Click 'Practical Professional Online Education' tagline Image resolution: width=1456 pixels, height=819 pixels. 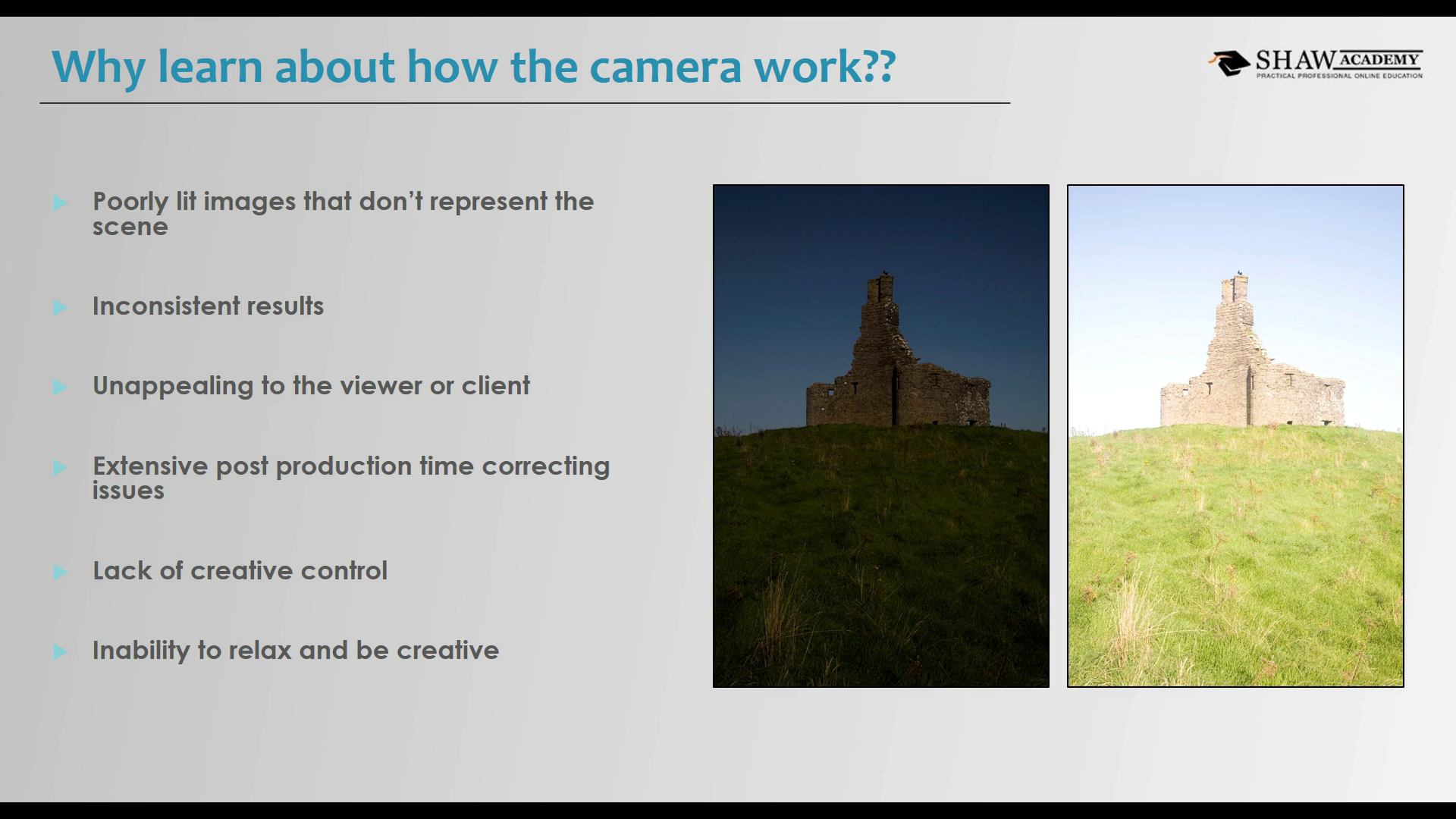(1339, 76)
